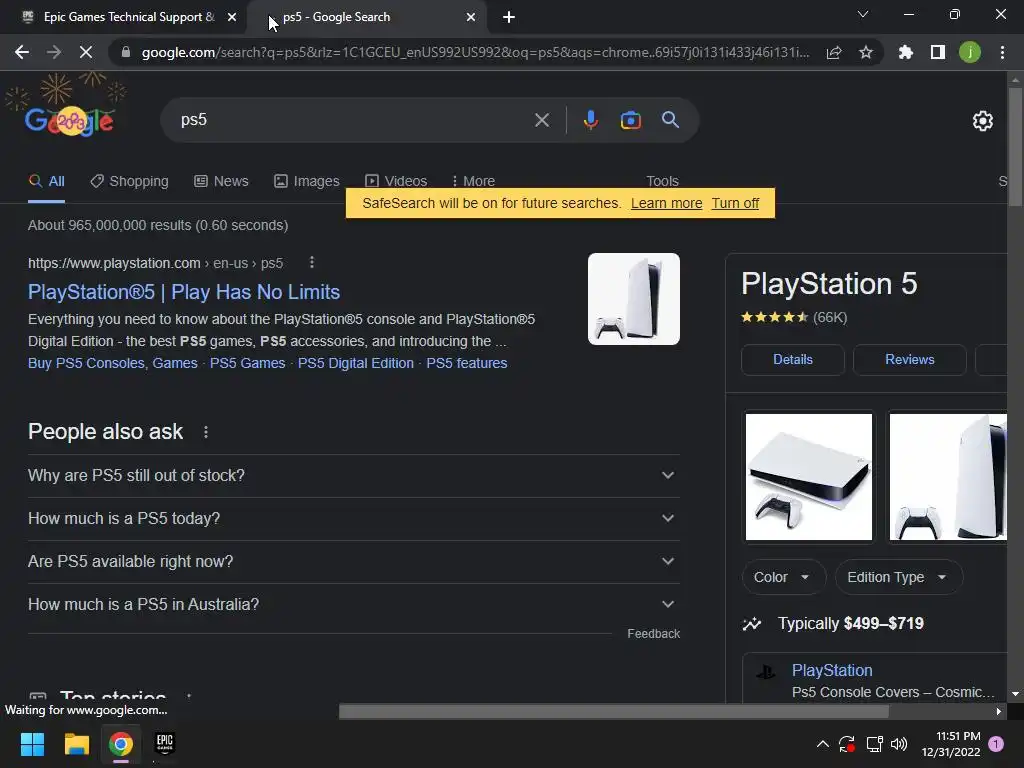This screenshot has width=1024, height=768.
Task: Select the All results tab
Action: tap(46, 181)
